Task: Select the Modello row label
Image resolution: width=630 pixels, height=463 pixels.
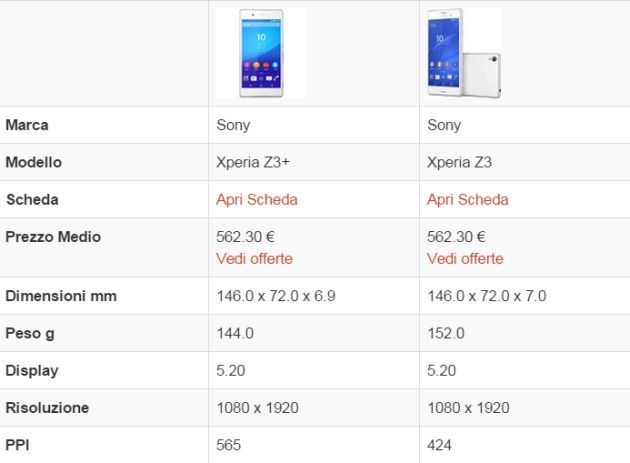Action: point(33,162)
